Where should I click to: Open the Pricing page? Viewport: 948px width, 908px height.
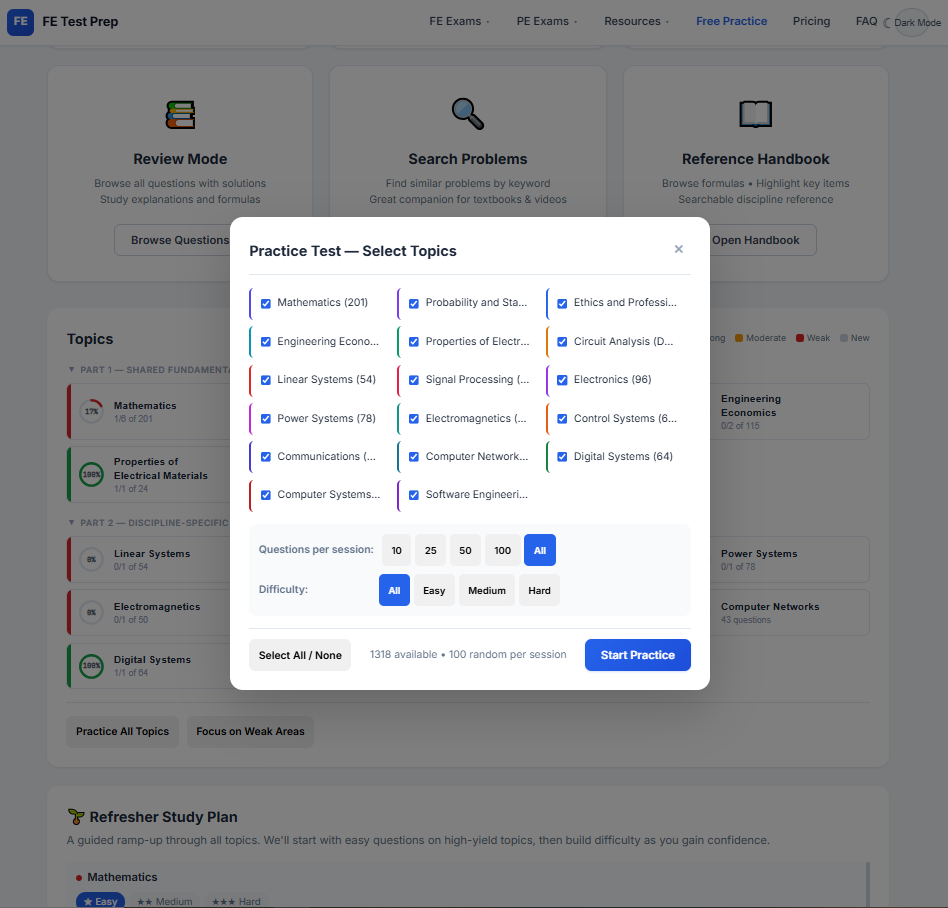pyautogui.click(x=811, y=21)
